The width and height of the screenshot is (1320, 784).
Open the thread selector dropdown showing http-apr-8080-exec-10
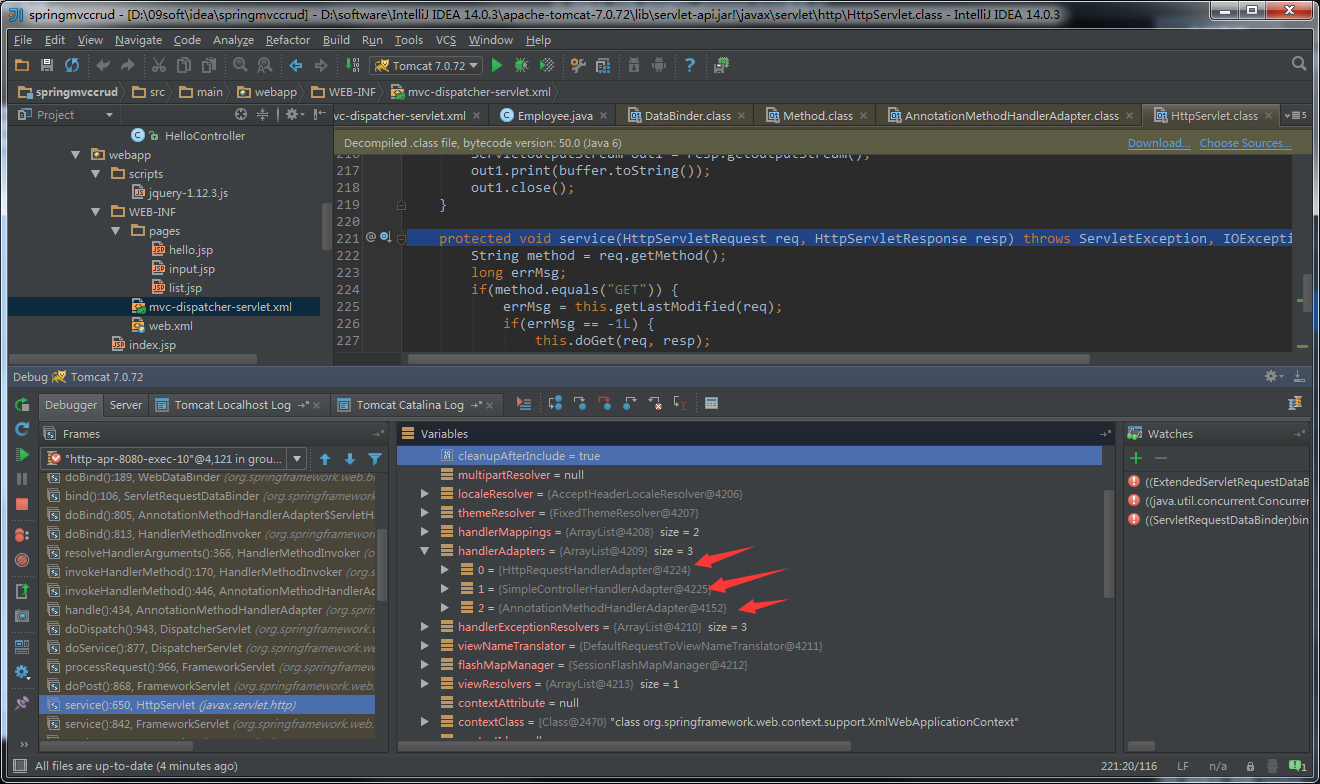pyautogui.click(x=297, y=458)
